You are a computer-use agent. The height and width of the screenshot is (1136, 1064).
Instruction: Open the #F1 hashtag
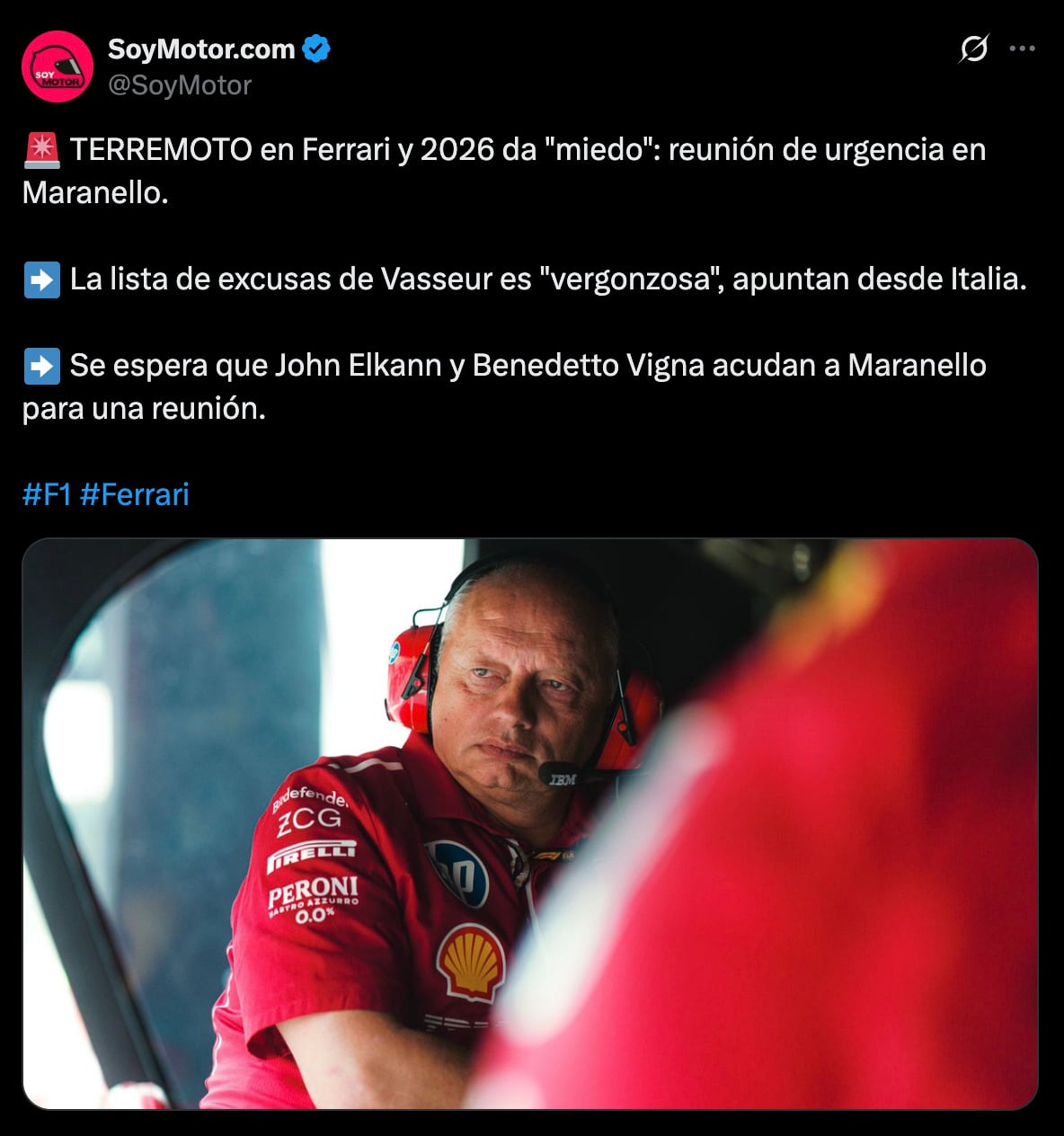(47, 494)
